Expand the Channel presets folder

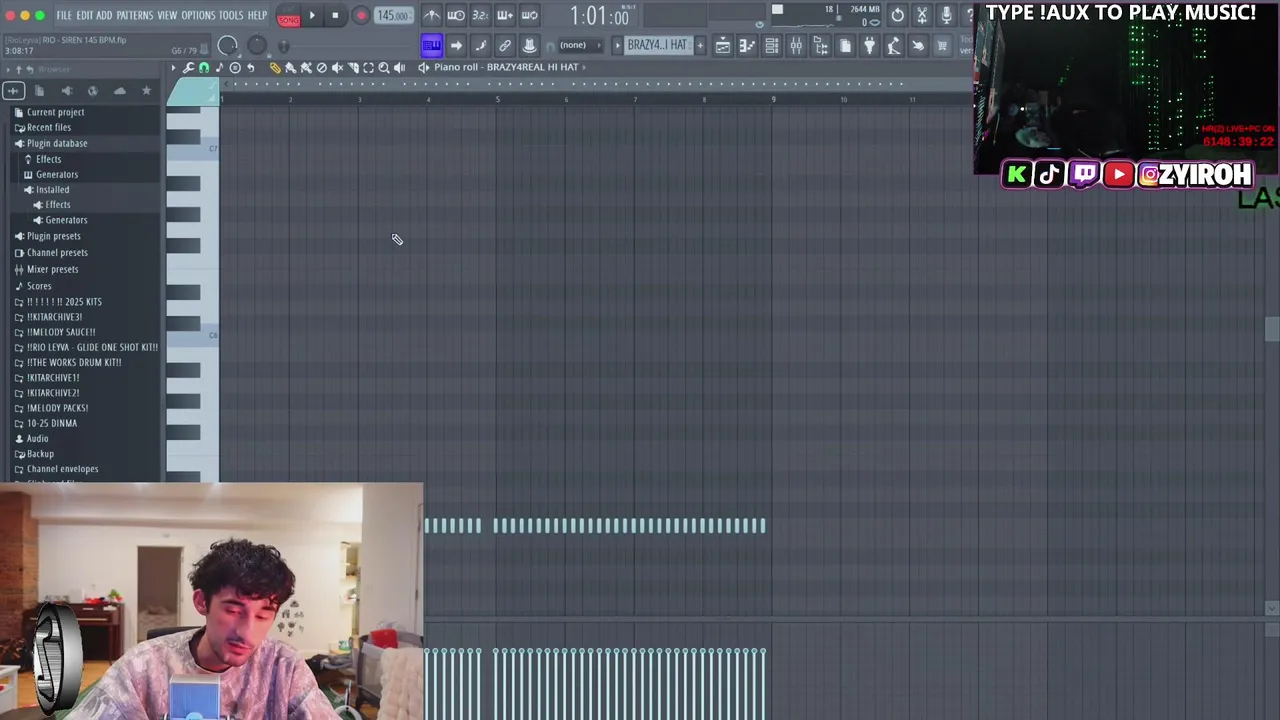point(57,253)
